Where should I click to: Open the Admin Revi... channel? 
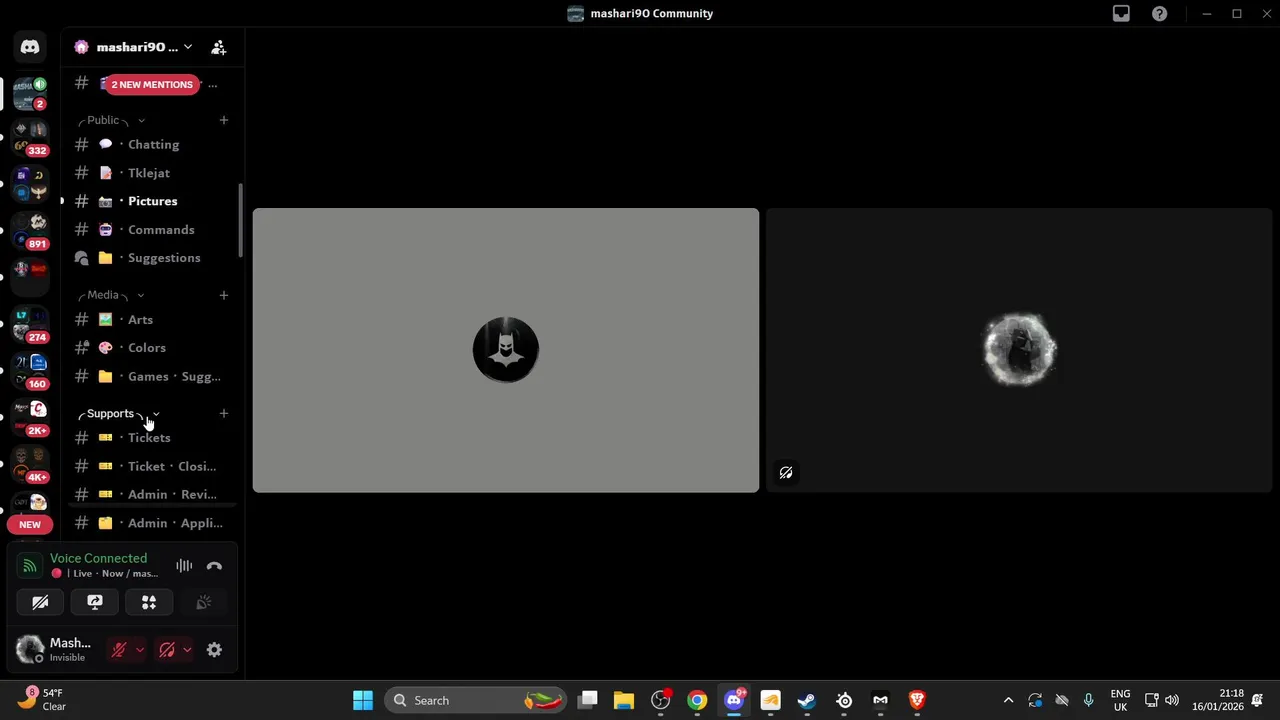152,494
